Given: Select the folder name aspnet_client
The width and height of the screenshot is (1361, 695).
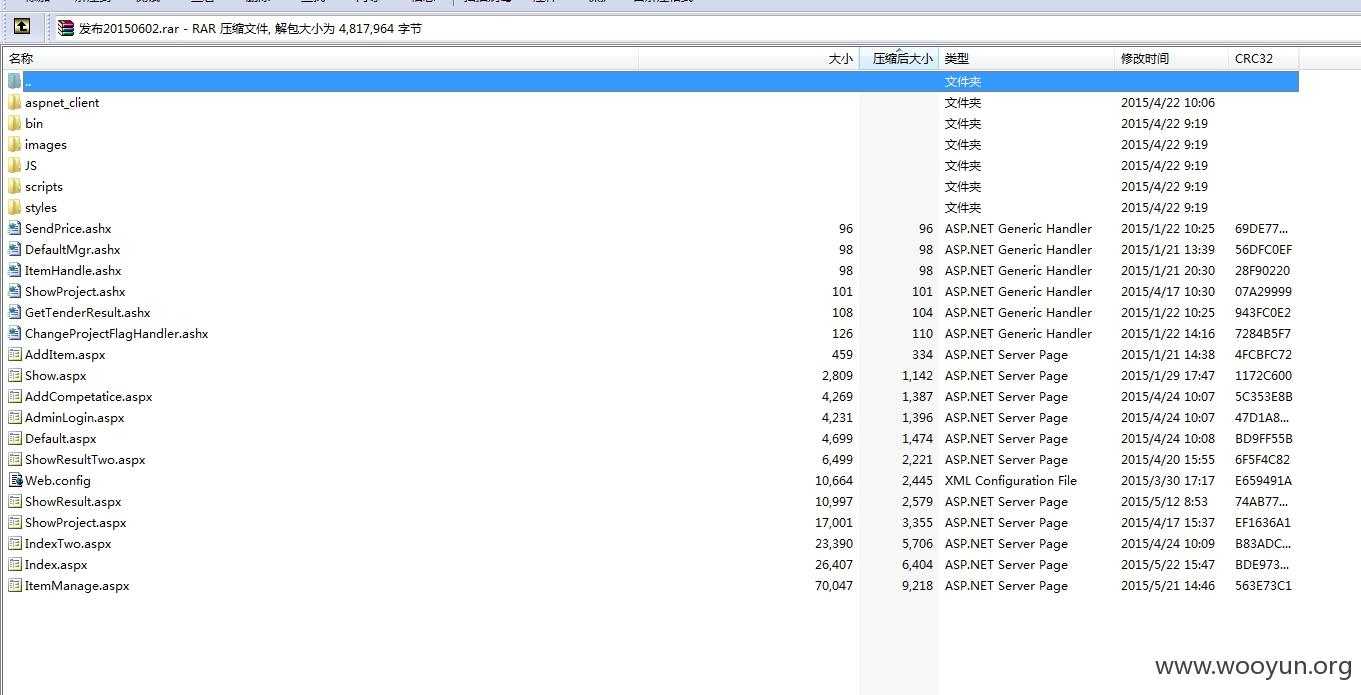Looking at the screenshot, I should [x=62, y=102].
